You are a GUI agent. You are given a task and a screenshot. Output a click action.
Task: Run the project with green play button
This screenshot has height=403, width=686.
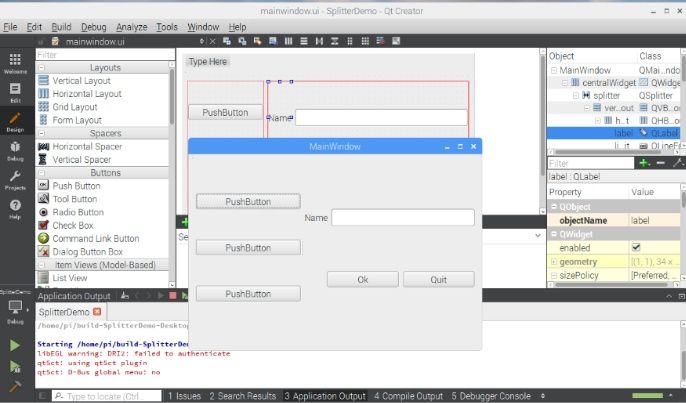tap(15, 345)
